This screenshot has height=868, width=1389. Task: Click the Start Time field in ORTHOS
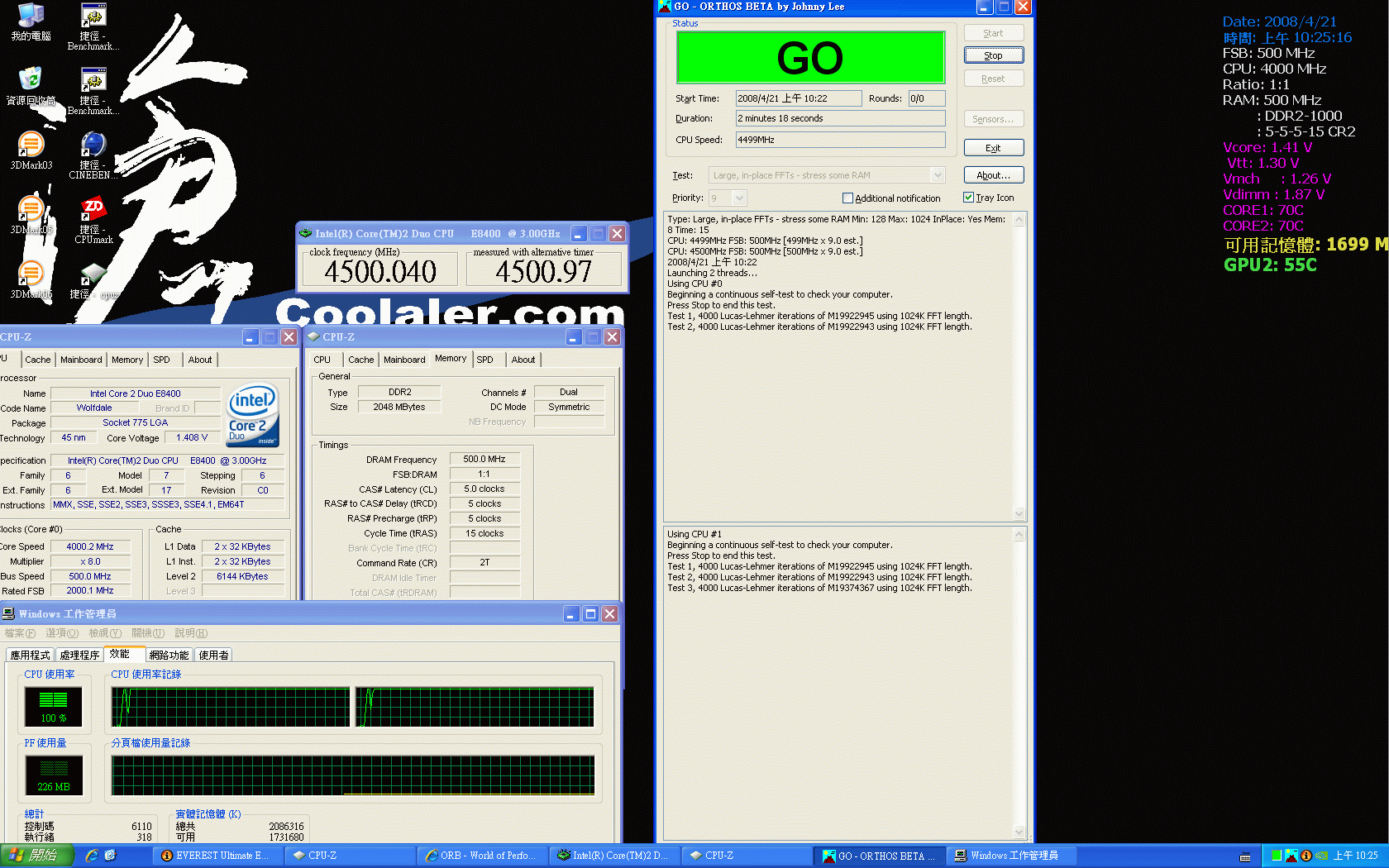tap(799, 98)
